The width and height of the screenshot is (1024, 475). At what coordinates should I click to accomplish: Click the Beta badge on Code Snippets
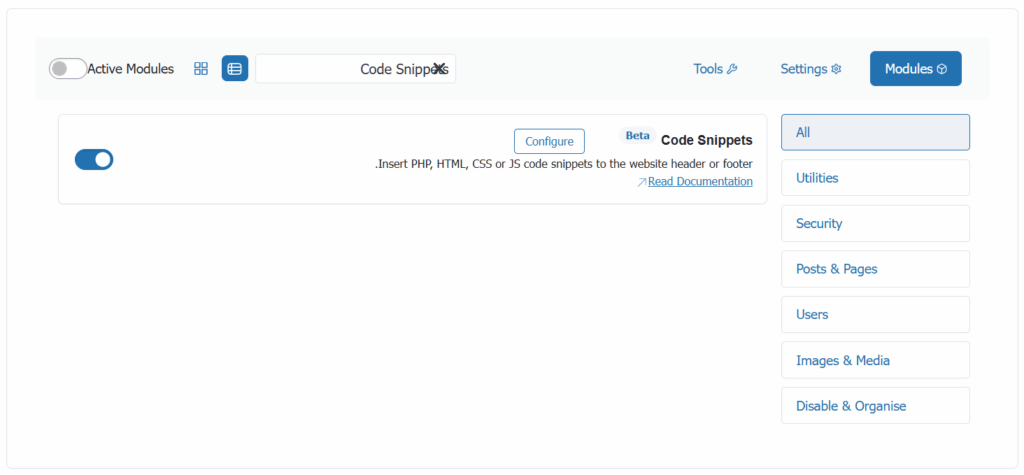pyautogui.click(x=637, y=136)
